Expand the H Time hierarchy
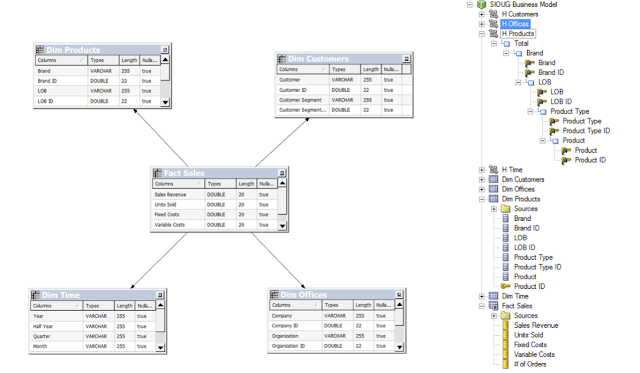The width and height of the screenshot is (640, 373). pos(482,169)
